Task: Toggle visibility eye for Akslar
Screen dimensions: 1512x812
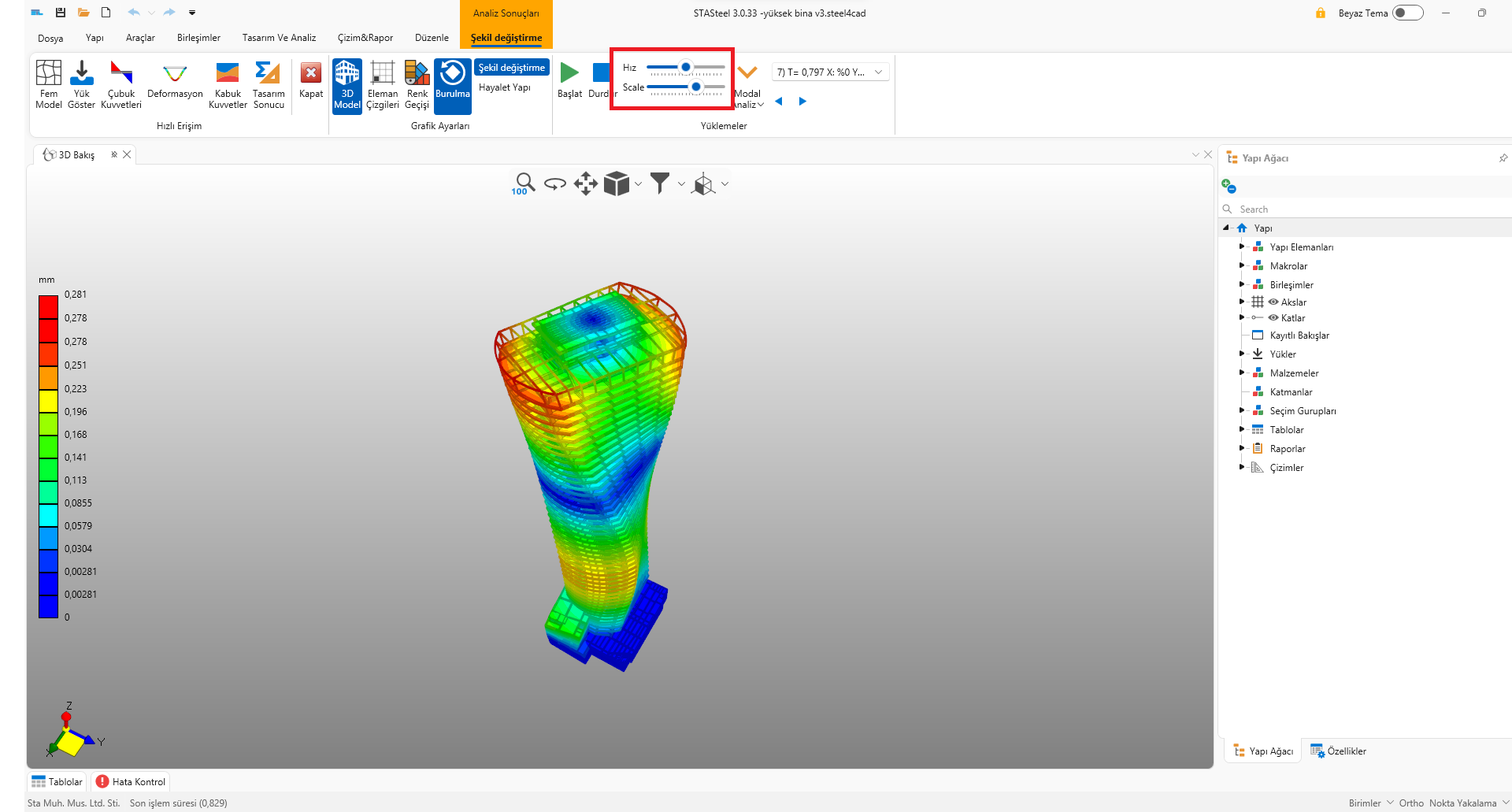Action: click(x=1273, y=302)
